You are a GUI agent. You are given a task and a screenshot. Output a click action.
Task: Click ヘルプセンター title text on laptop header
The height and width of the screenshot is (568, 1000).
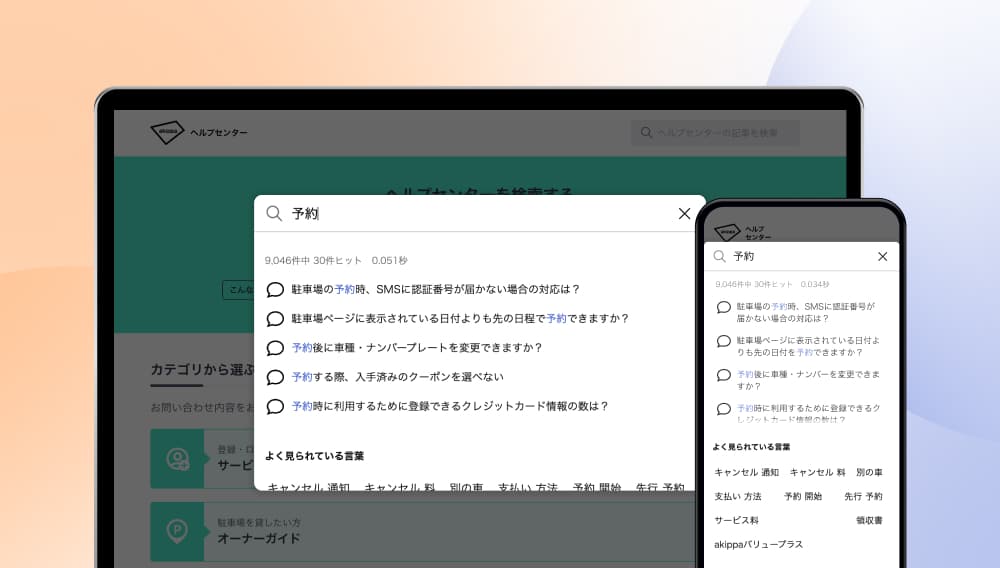219,133
